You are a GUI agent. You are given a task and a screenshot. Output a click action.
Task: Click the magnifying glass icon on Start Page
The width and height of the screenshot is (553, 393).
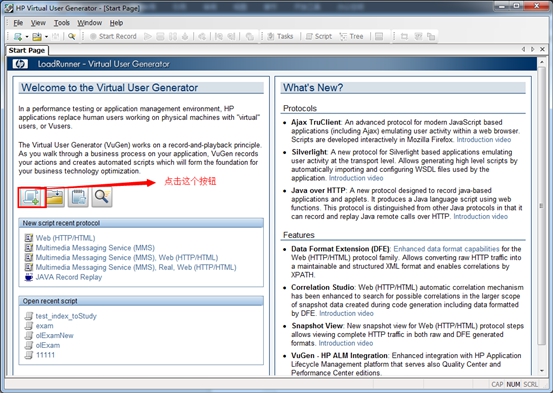pyautogui.click(x=102, y=197)
